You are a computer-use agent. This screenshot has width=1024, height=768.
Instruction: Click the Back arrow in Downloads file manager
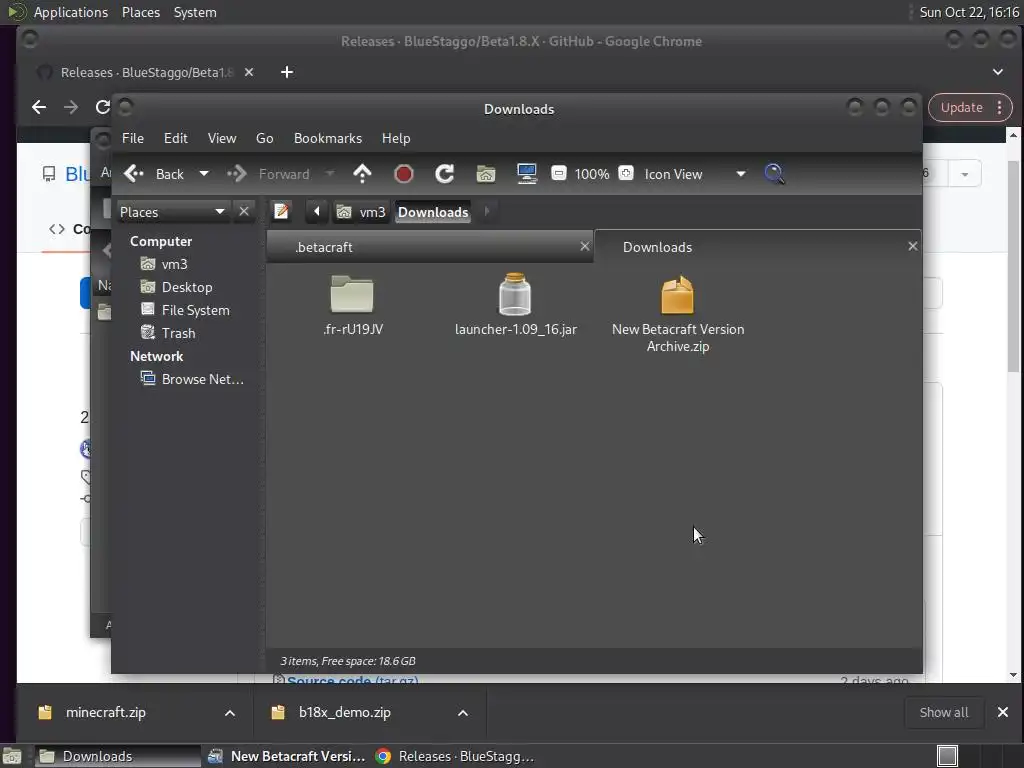tap(154, 174)
